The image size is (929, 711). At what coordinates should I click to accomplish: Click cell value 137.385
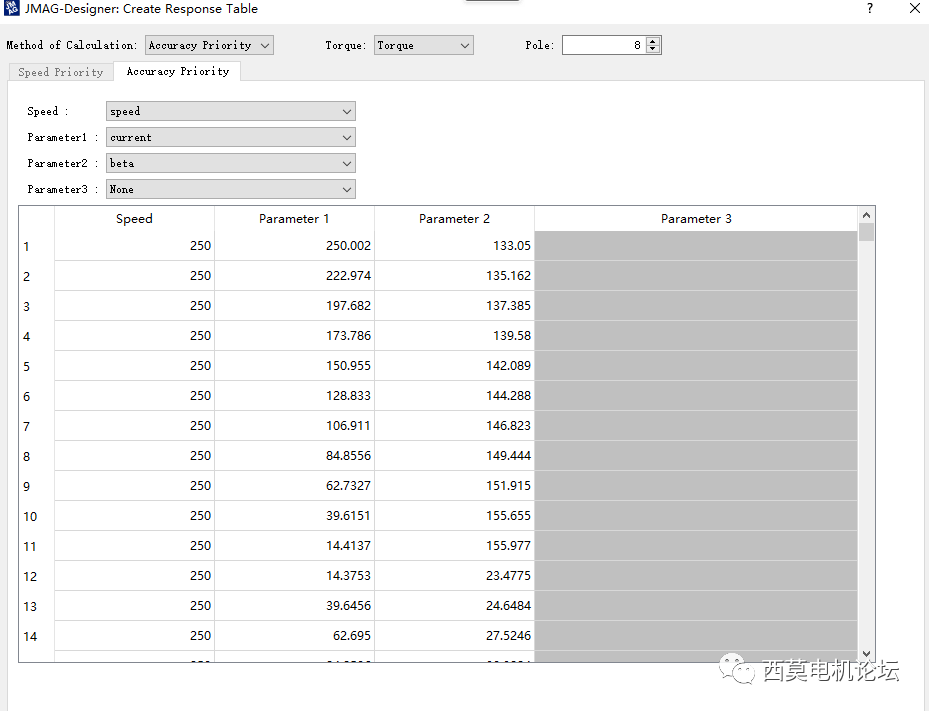[454, 306]
